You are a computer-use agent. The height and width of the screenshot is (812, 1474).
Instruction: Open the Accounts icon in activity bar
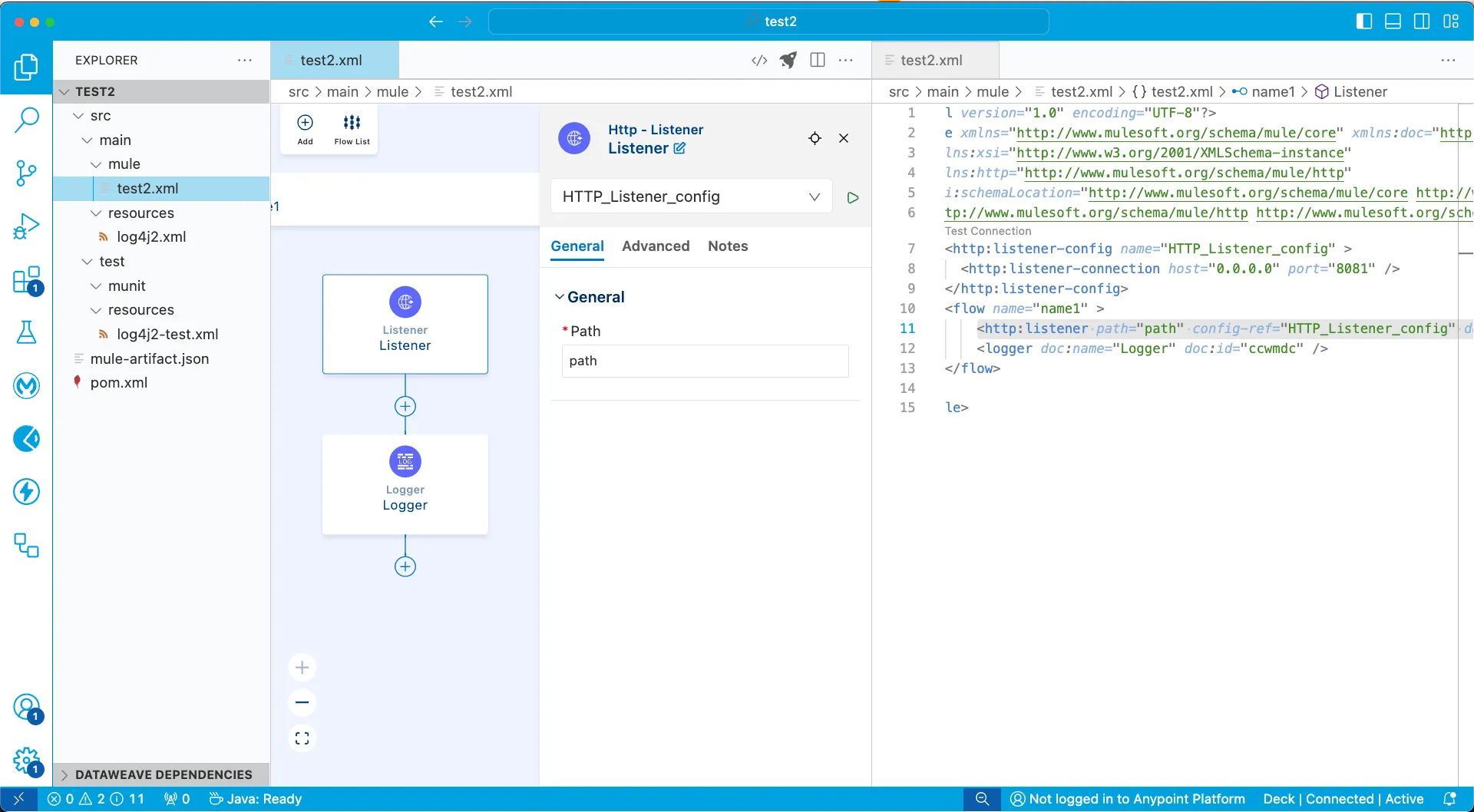pos(26,708)
